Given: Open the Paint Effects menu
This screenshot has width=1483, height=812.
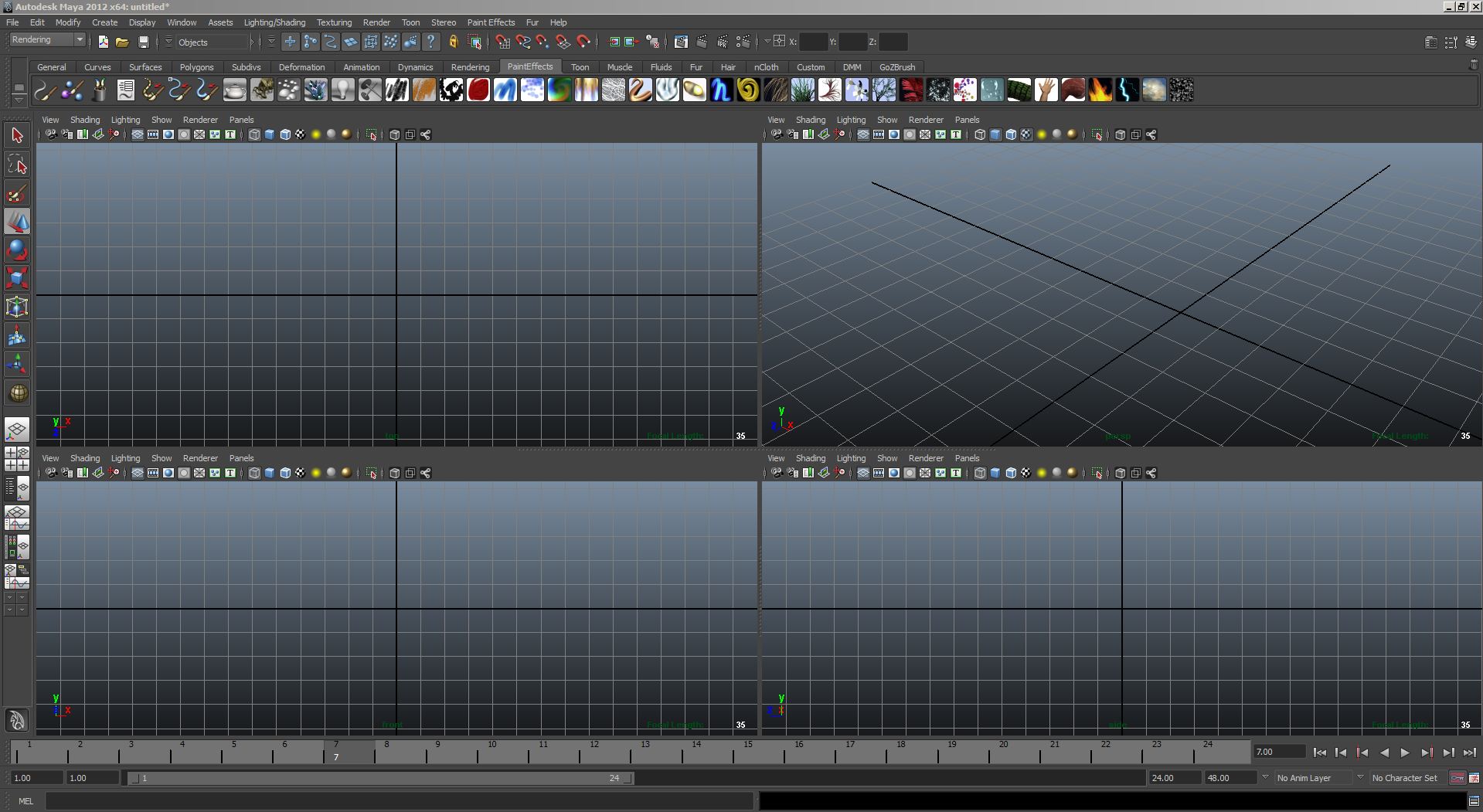Looking at the screenshot, I should click(x=490, y=22).
